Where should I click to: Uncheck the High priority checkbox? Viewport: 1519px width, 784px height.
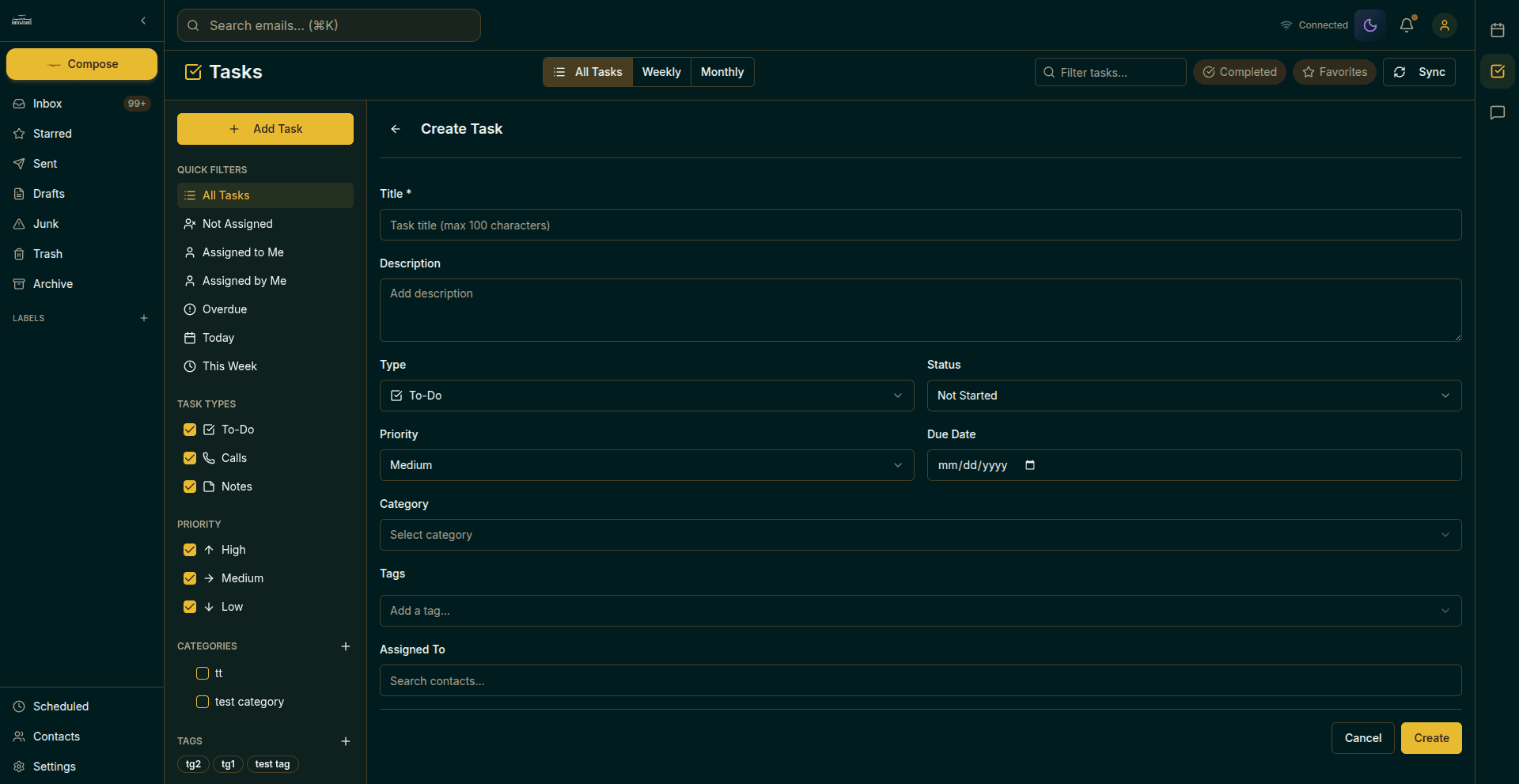(x=190, y=550)
